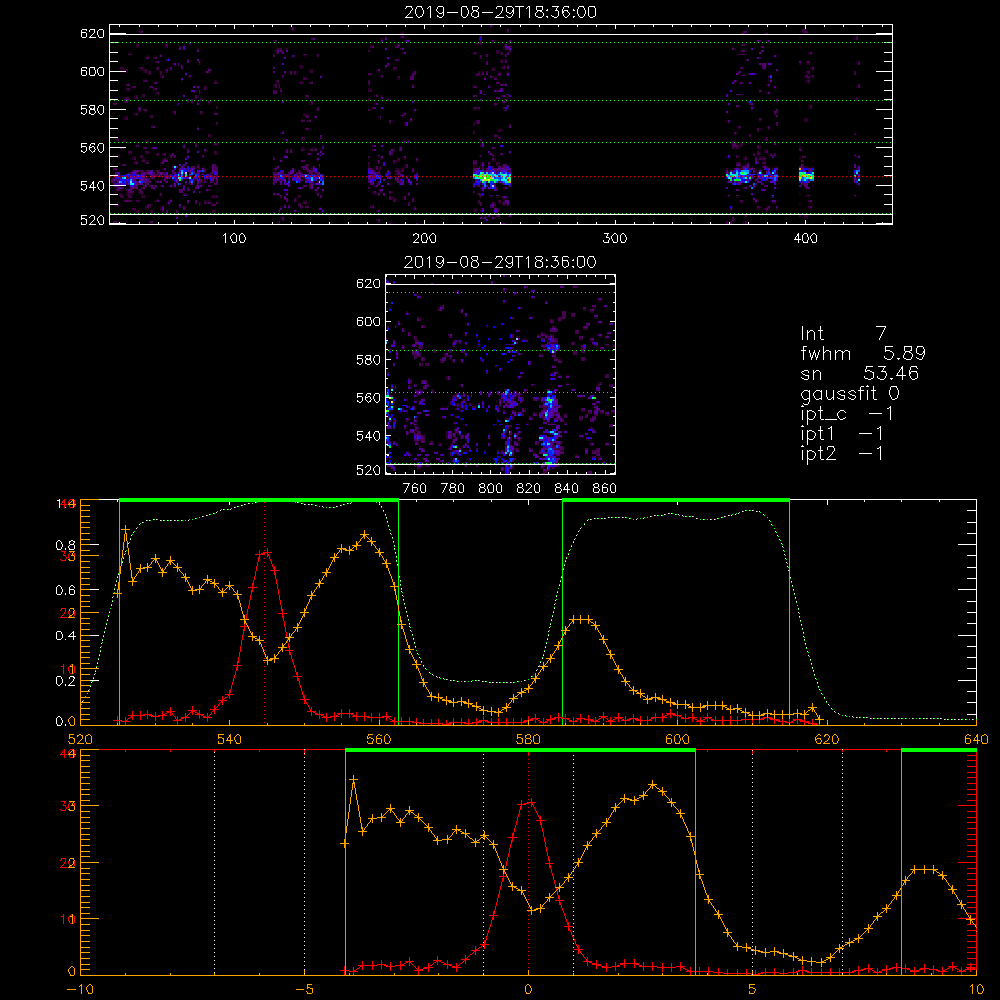Image resolution: width=1000 pixels, height=1000 pixels.
Task: Click the 'ipt1 -1' parameter line
Action: pos(842,434)
